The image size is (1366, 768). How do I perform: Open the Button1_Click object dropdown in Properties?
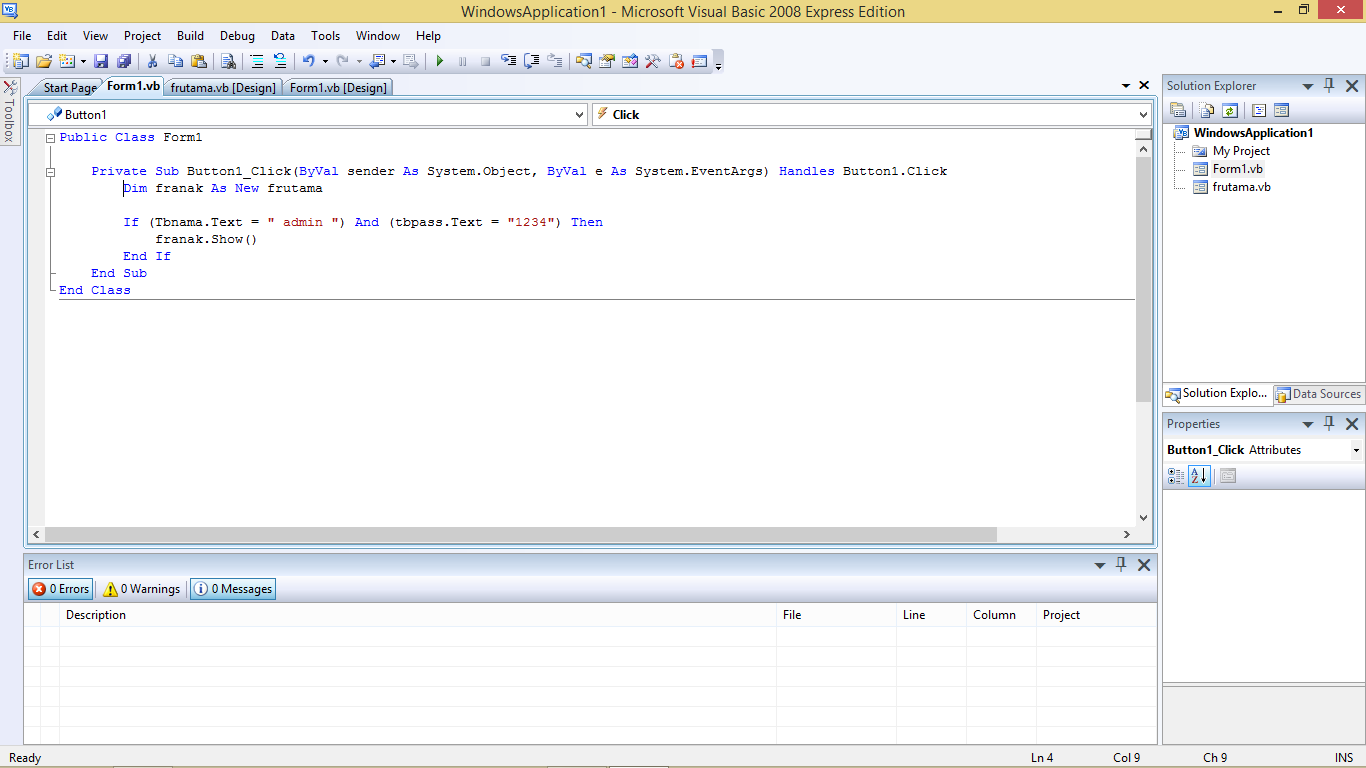[x=1356, y=450]
